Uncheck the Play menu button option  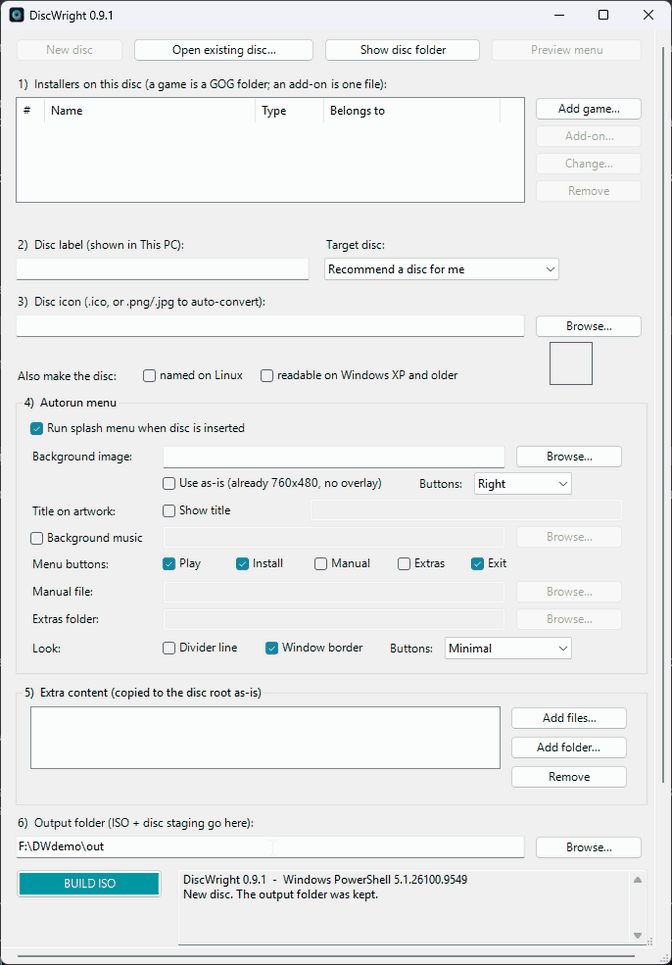click(182, 564)
